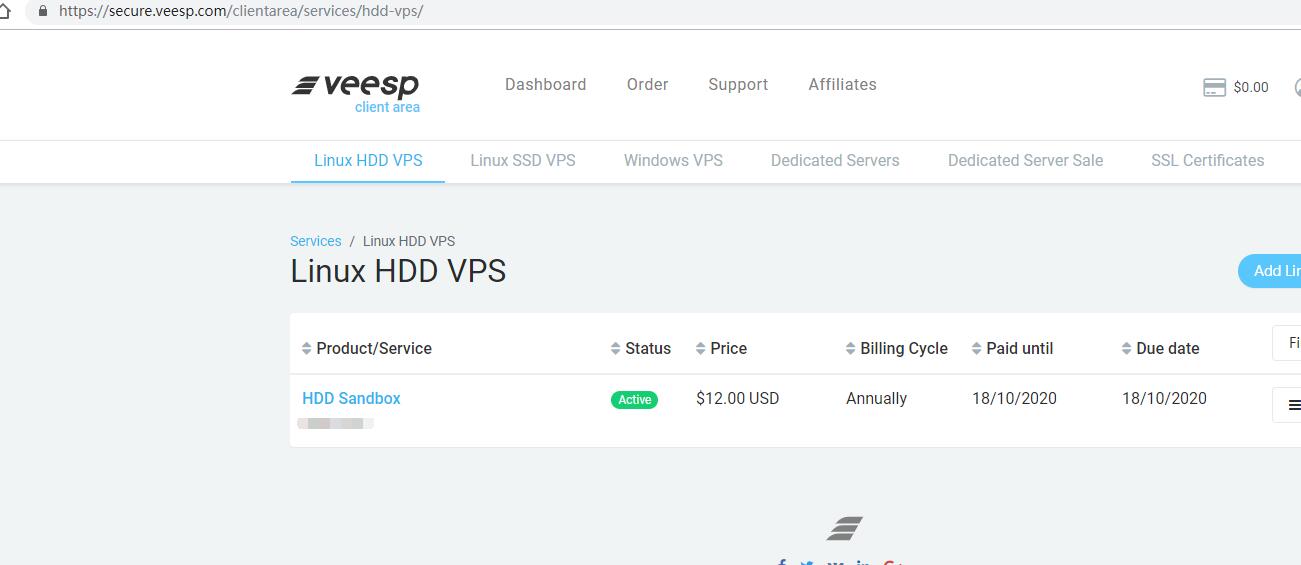Click the lock icon in address bar
The width and height of the screenshot is (1301, 565).
[42, 12]
